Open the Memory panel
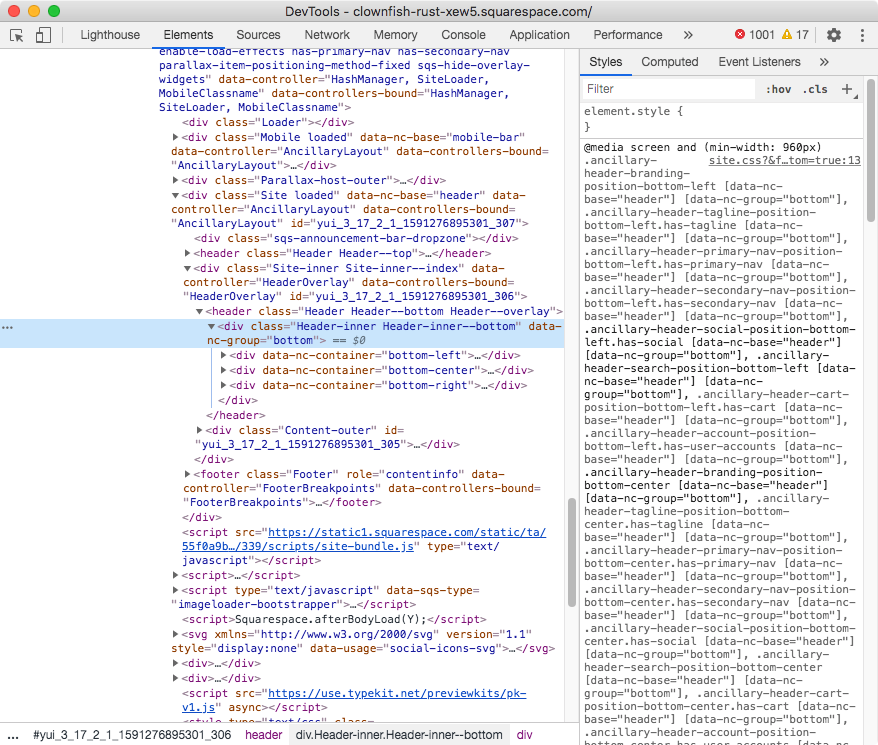This screenshot has height=745, width=878. pos(395,35)
